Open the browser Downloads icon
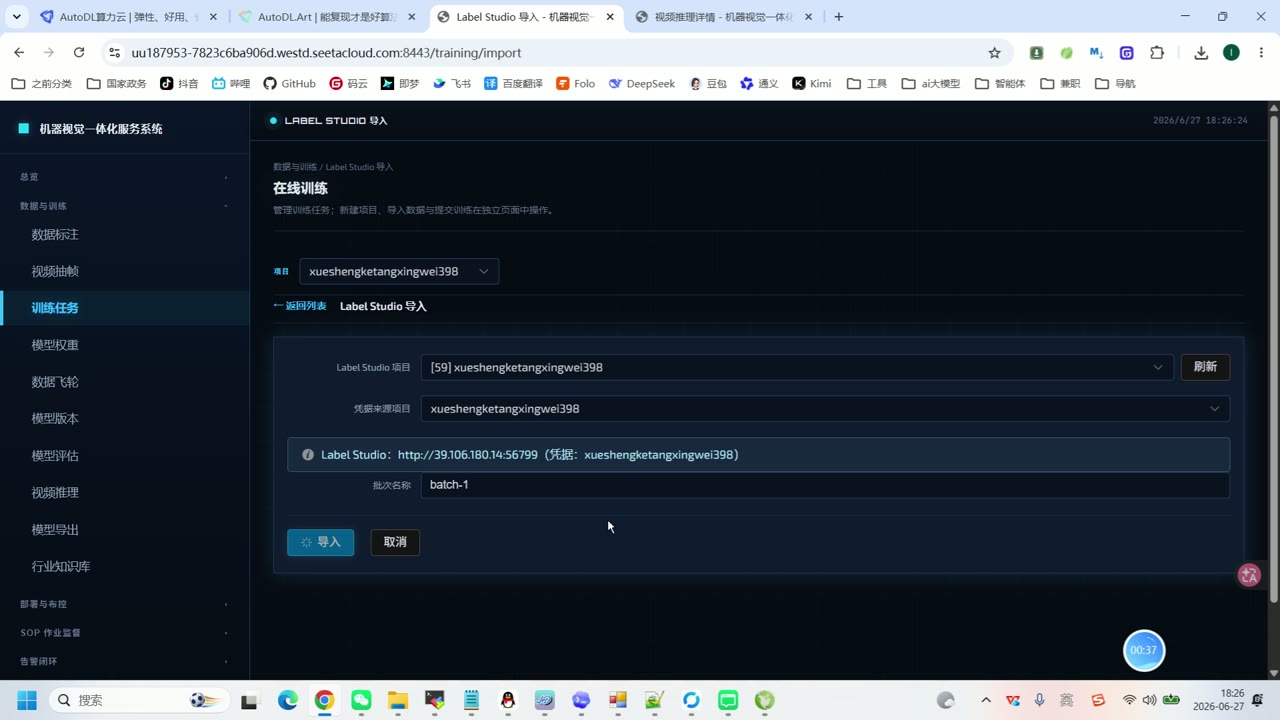The width and height of the screenshot is (1280, 720). click(x=1201, y=53)
